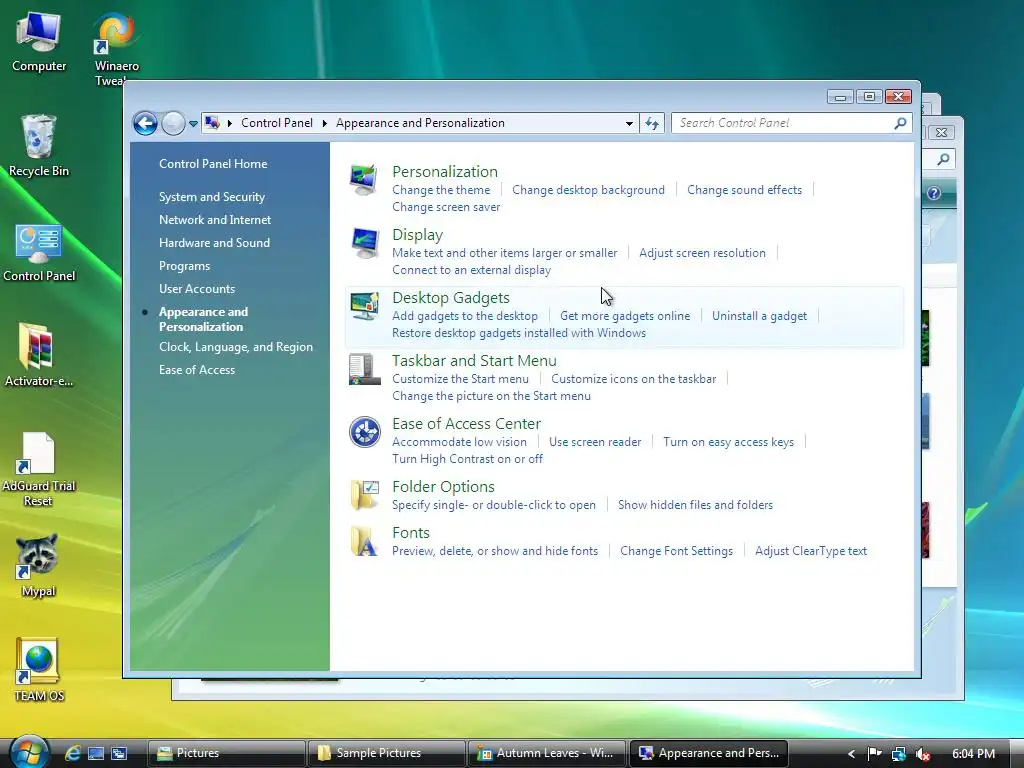Open the Desktop Gadgets category icon
The width and height of the screenshot is (1024, 768).
[x=364, y=306]
